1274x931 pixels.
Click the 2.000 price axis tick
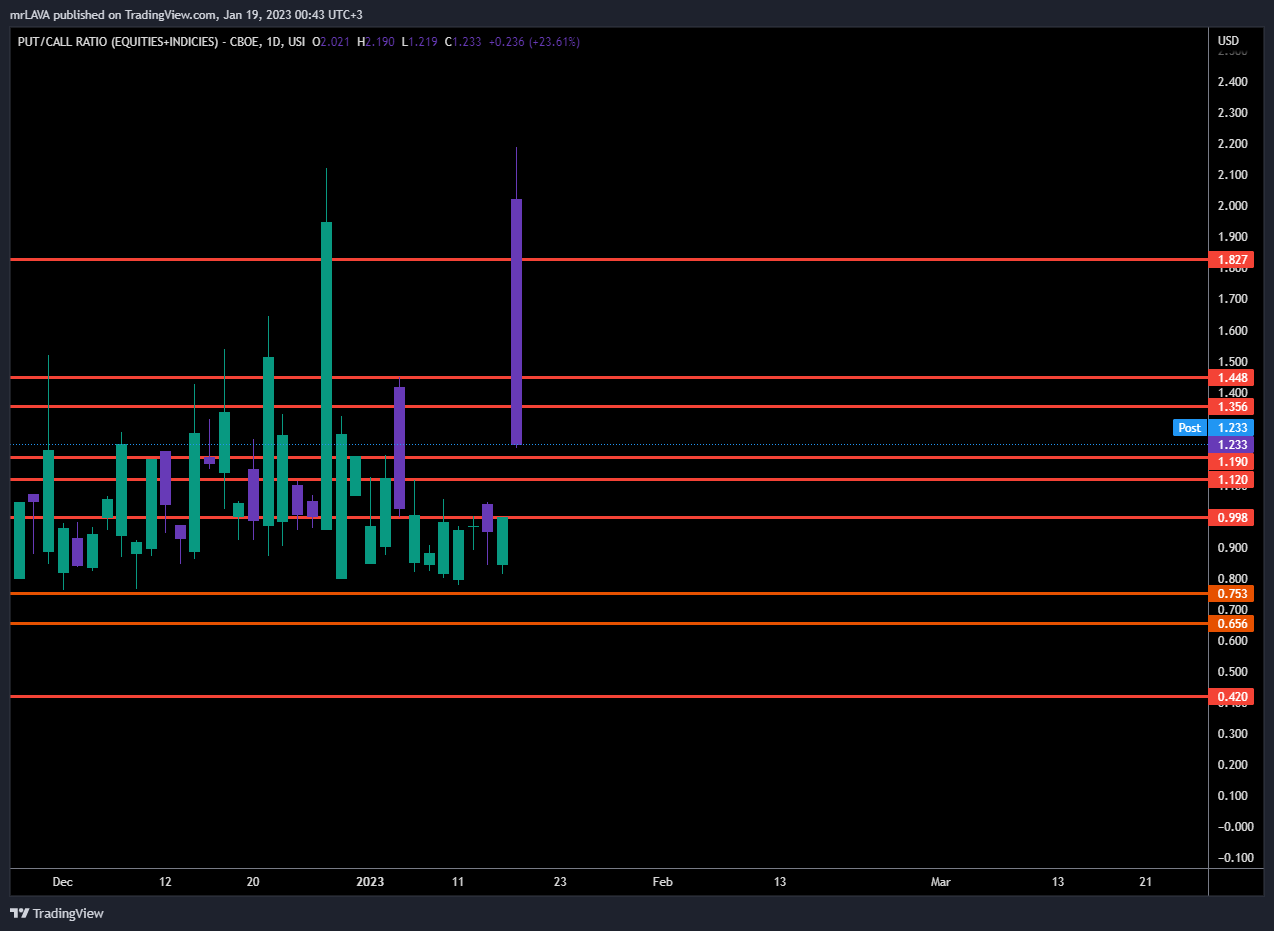coord(1233,206)
